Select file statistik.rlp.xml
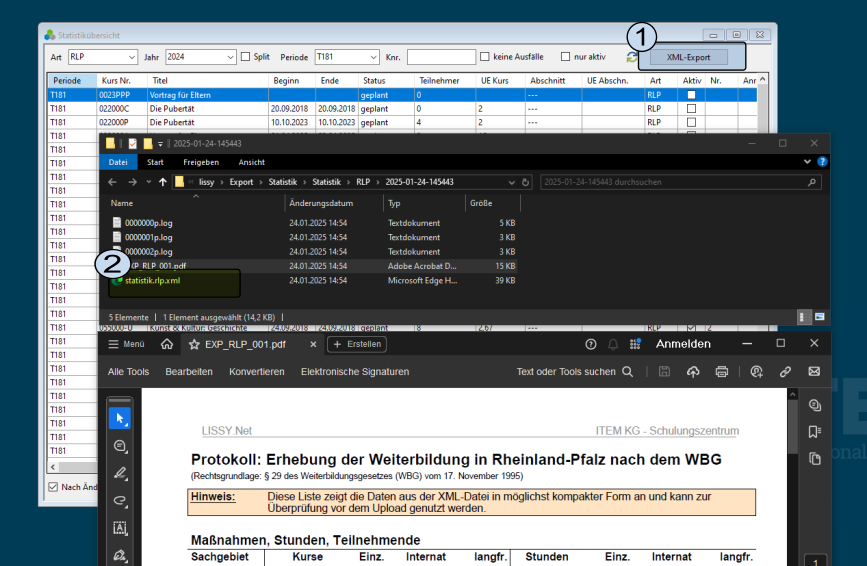Image resolution: width=867 pixels, height=566 pixels. (152, 281)
